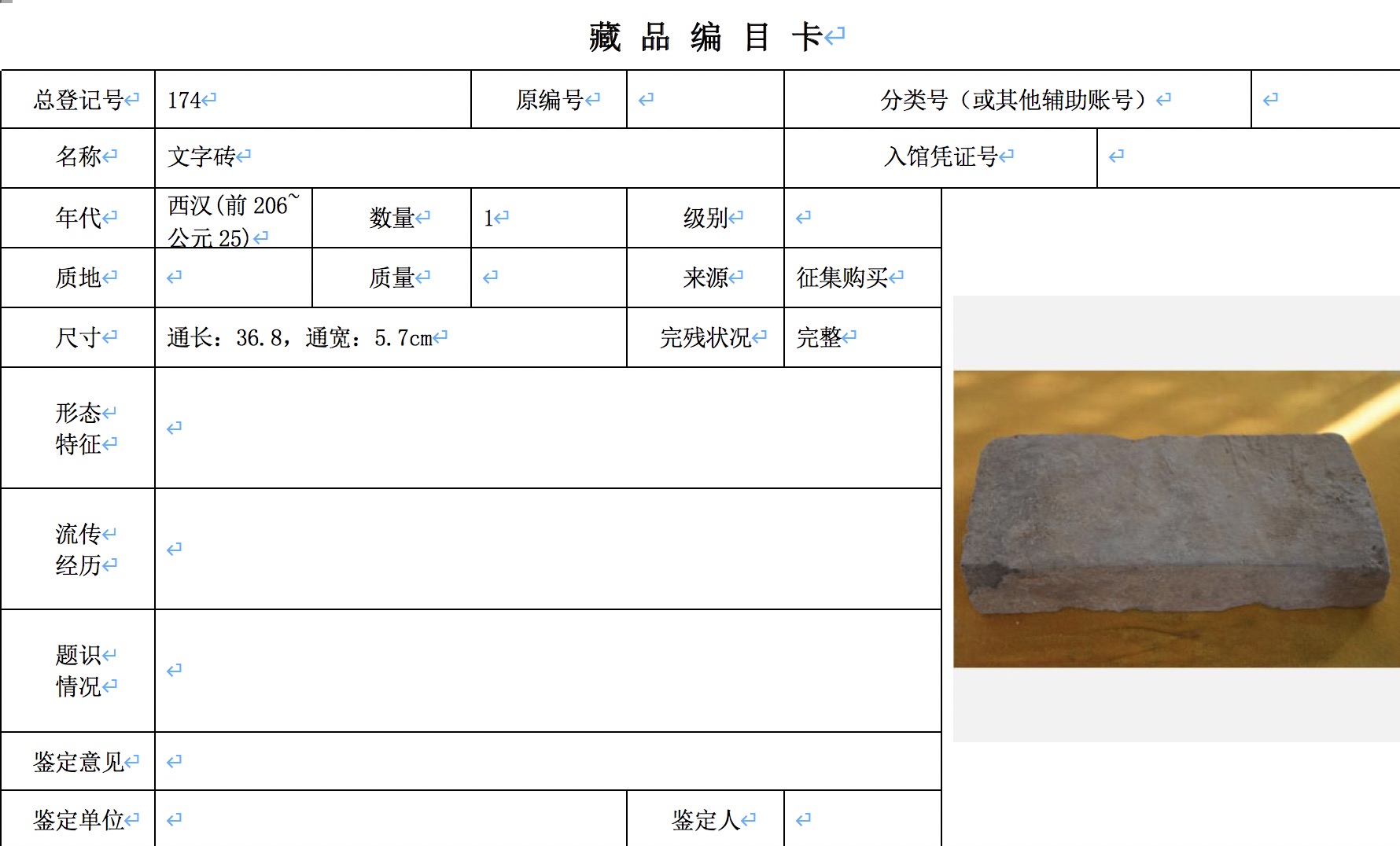This screenshot has width=1400, height=846.
Task: Click the 数量 label
Action: point(392,218)
